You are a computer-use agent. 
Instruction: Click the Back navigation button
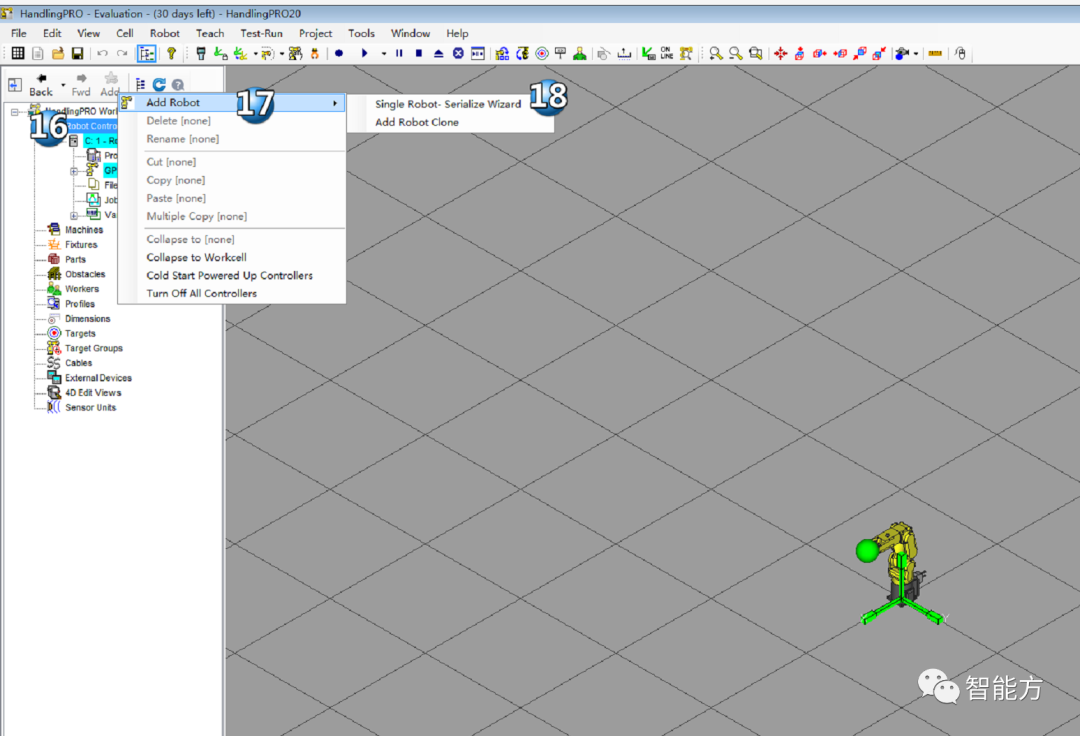[x=41, y=85]
